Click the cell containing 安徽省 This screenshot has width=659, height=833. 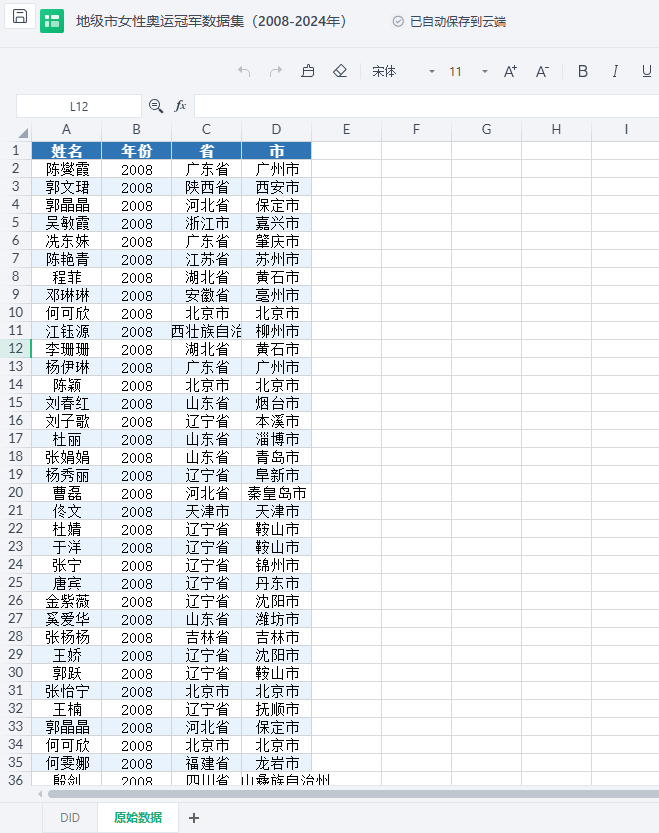click(x=207, y=295)
